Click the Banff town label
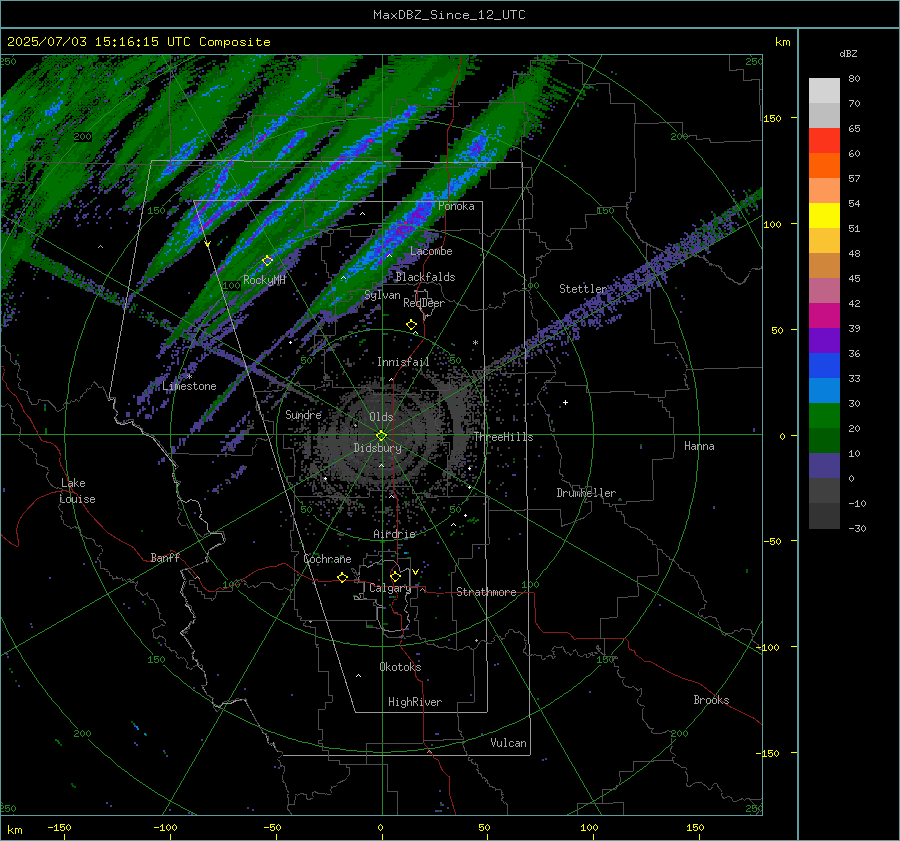This screenshot has width=900, height=841. pyautogui.click(x=165, y=558)
